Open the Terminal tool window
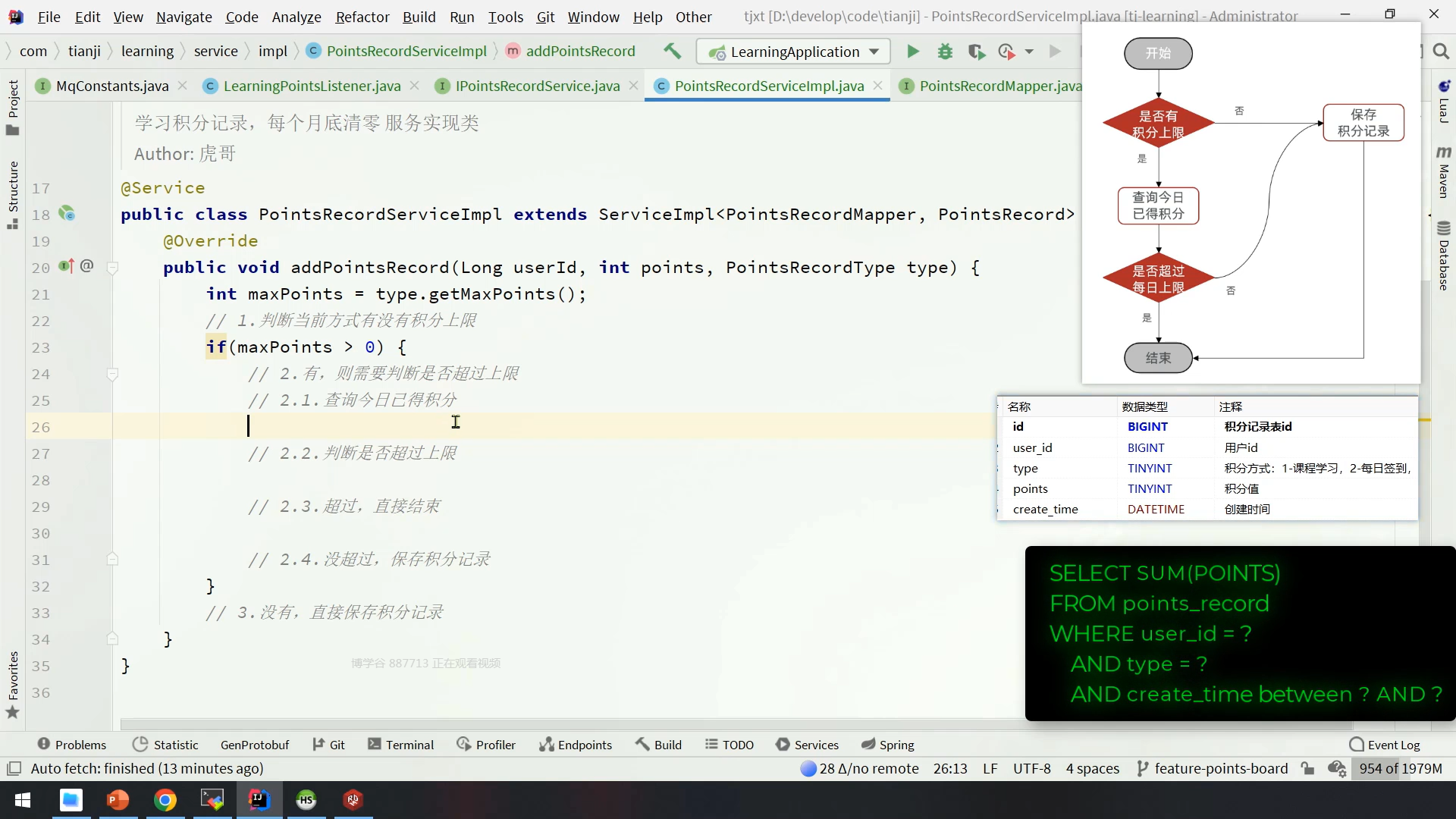Image resolution: width=1456 pixels, height=819 pixels. [400, 745]
